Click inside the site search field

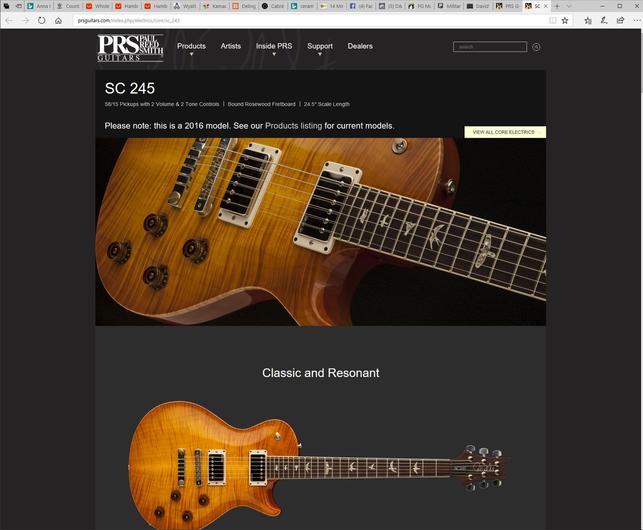pyautogui.click(x=490, y=47)
